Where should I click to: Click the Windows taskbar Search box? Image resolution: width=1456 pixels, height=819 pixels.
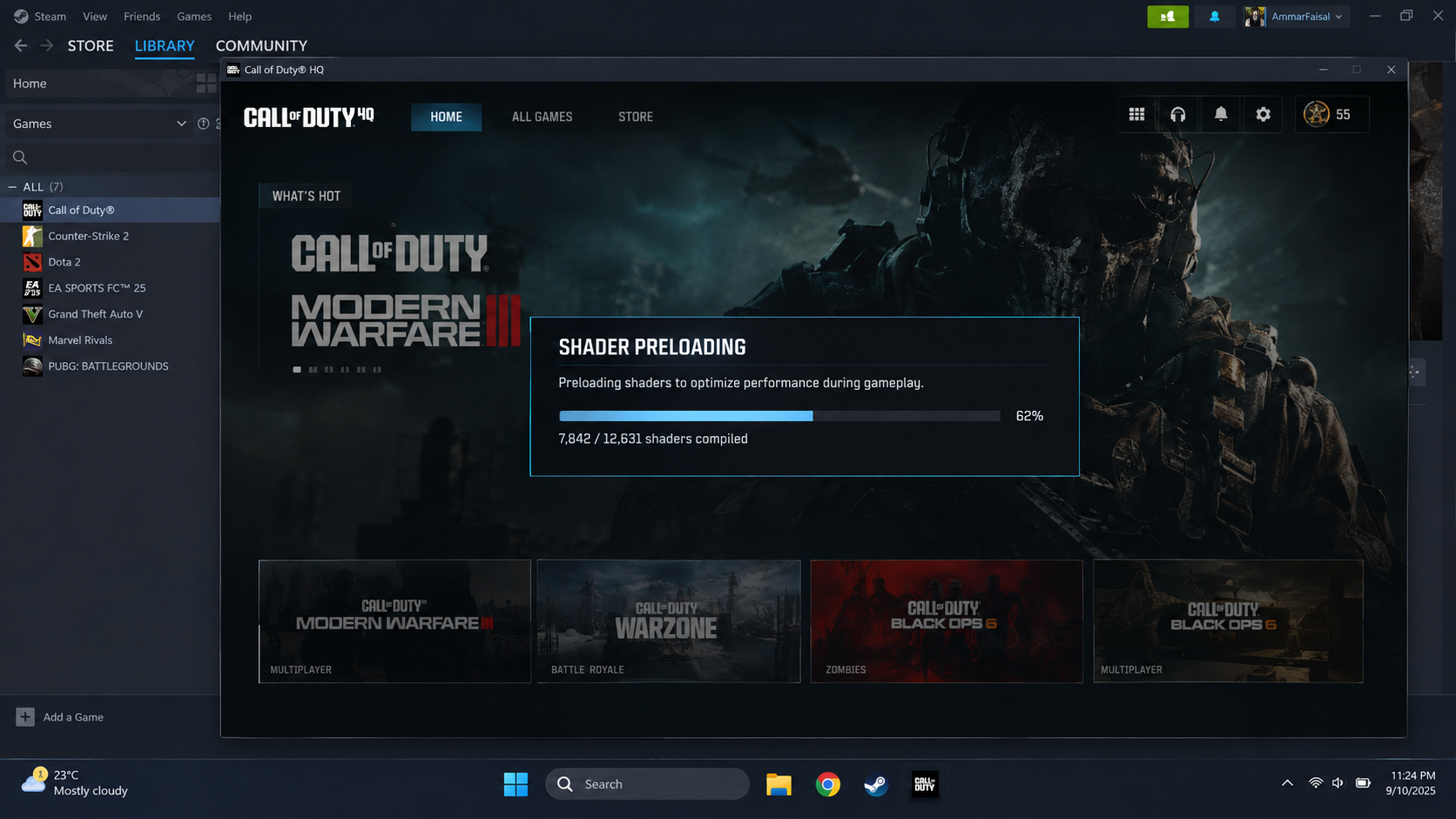pos(647,784)
